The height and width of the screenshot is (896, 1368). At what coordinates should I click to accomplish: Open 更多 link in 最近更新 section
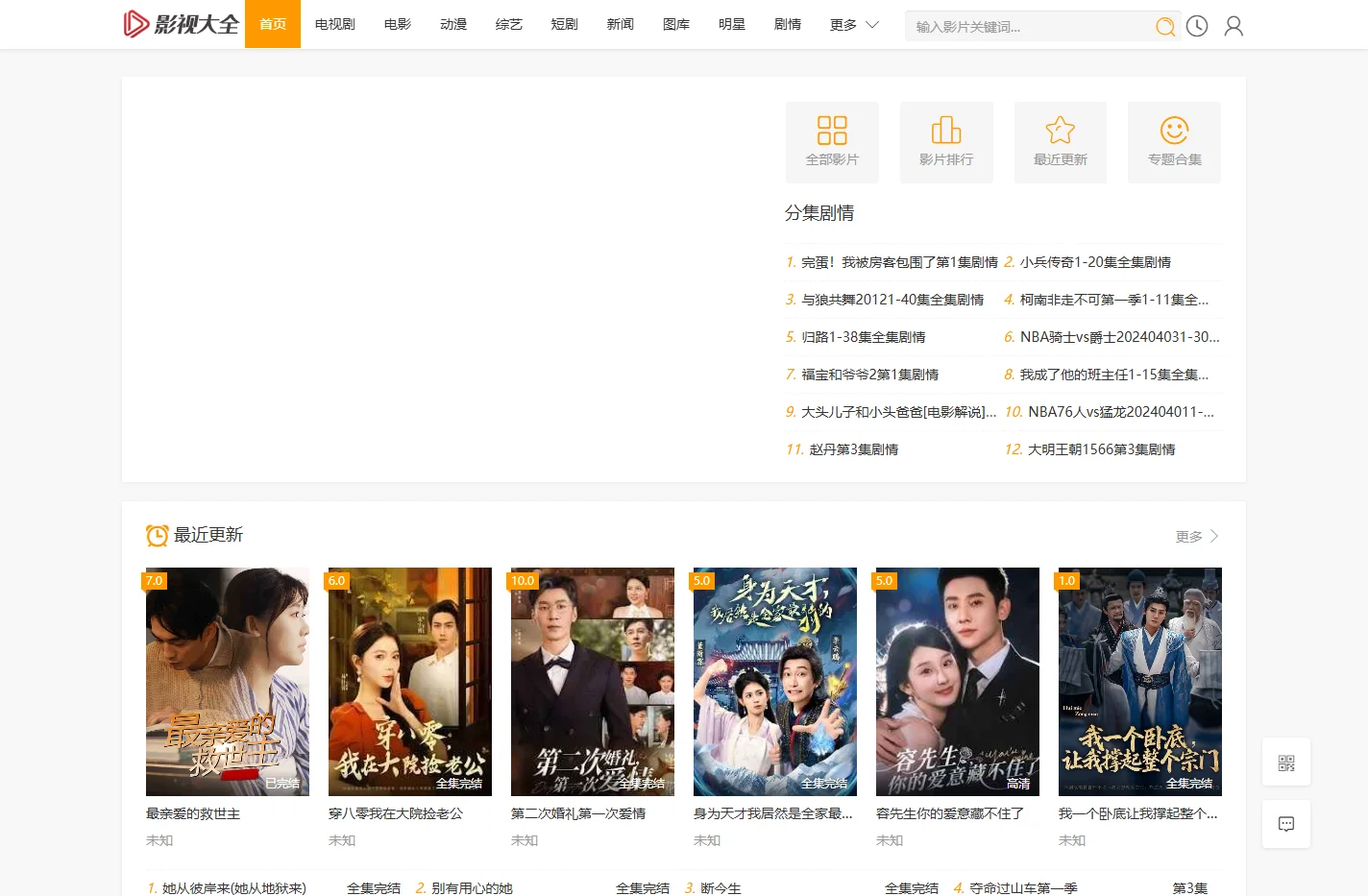point(1197,536)
